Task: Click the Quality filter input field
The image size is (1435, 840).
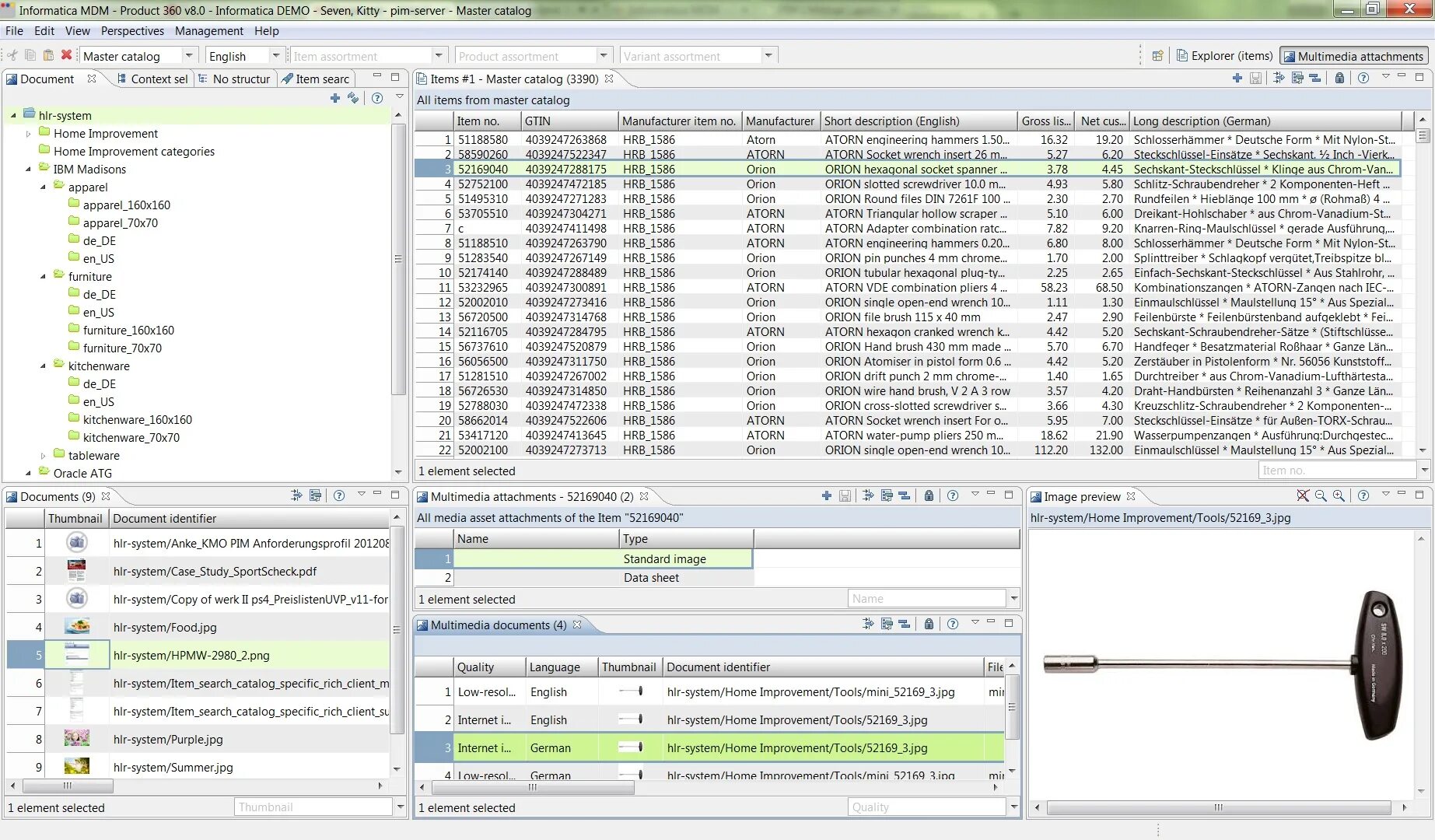Action: coord(926,807)
